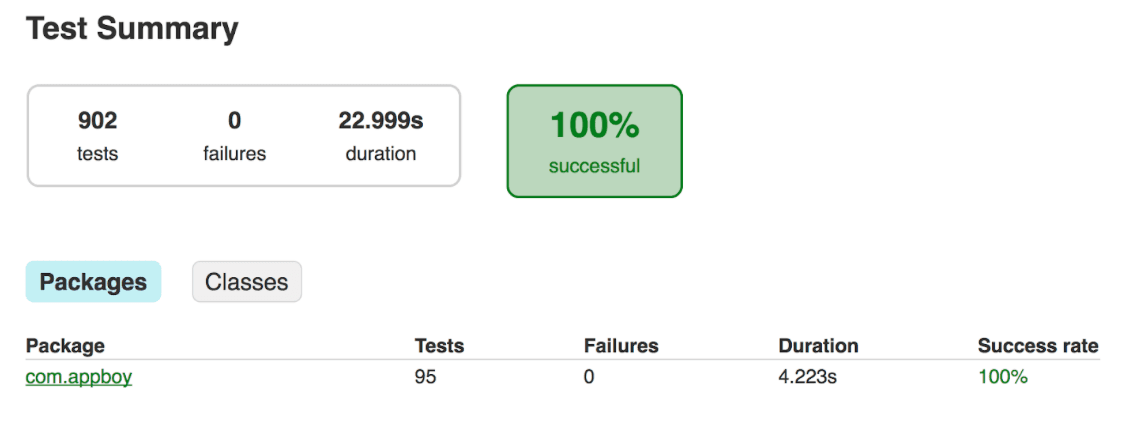Click the Failures column header
This screenshot has width=1130, height=423.
[x=621, y=346]
